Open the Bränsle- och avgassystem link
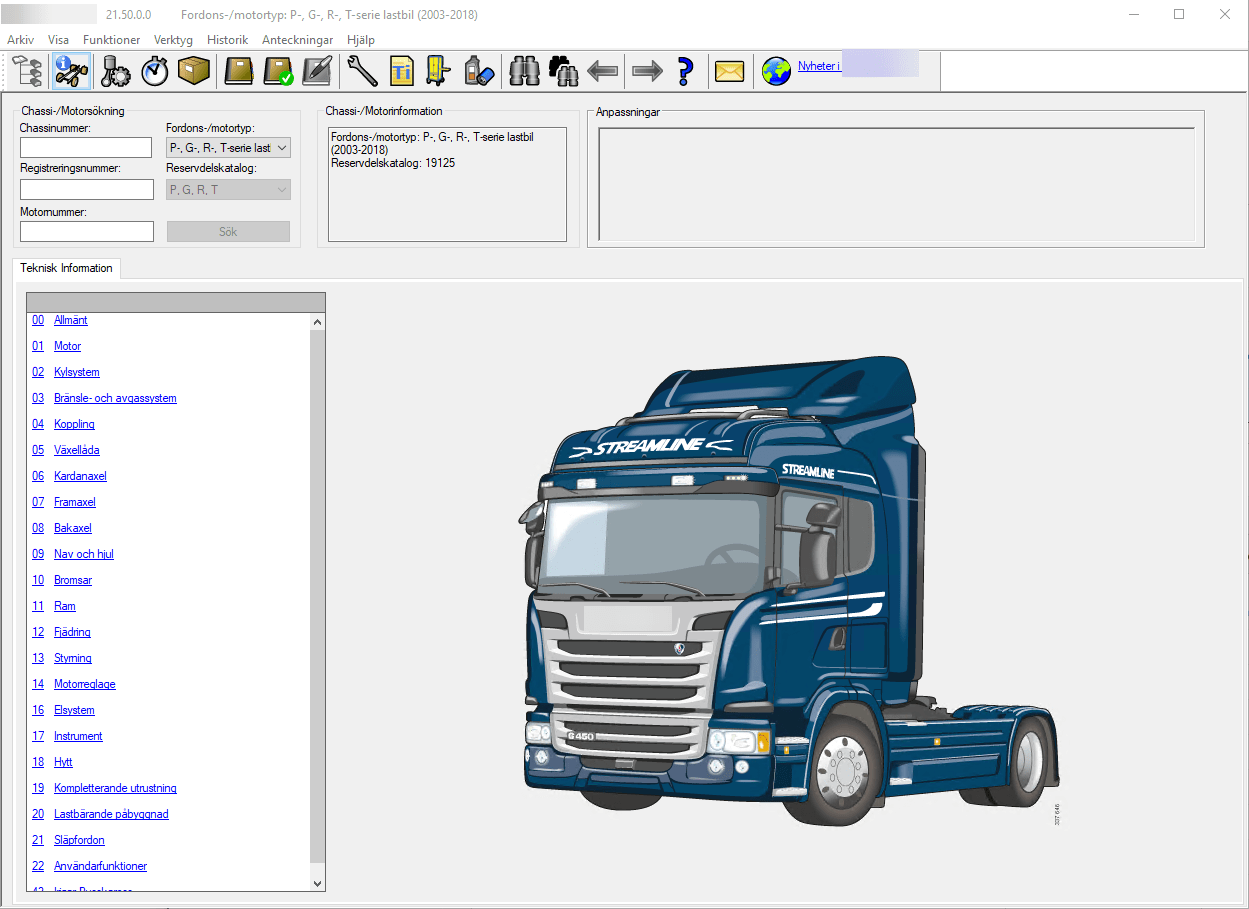Viewport: 1249px width, 909px height. tap(115, 398)
